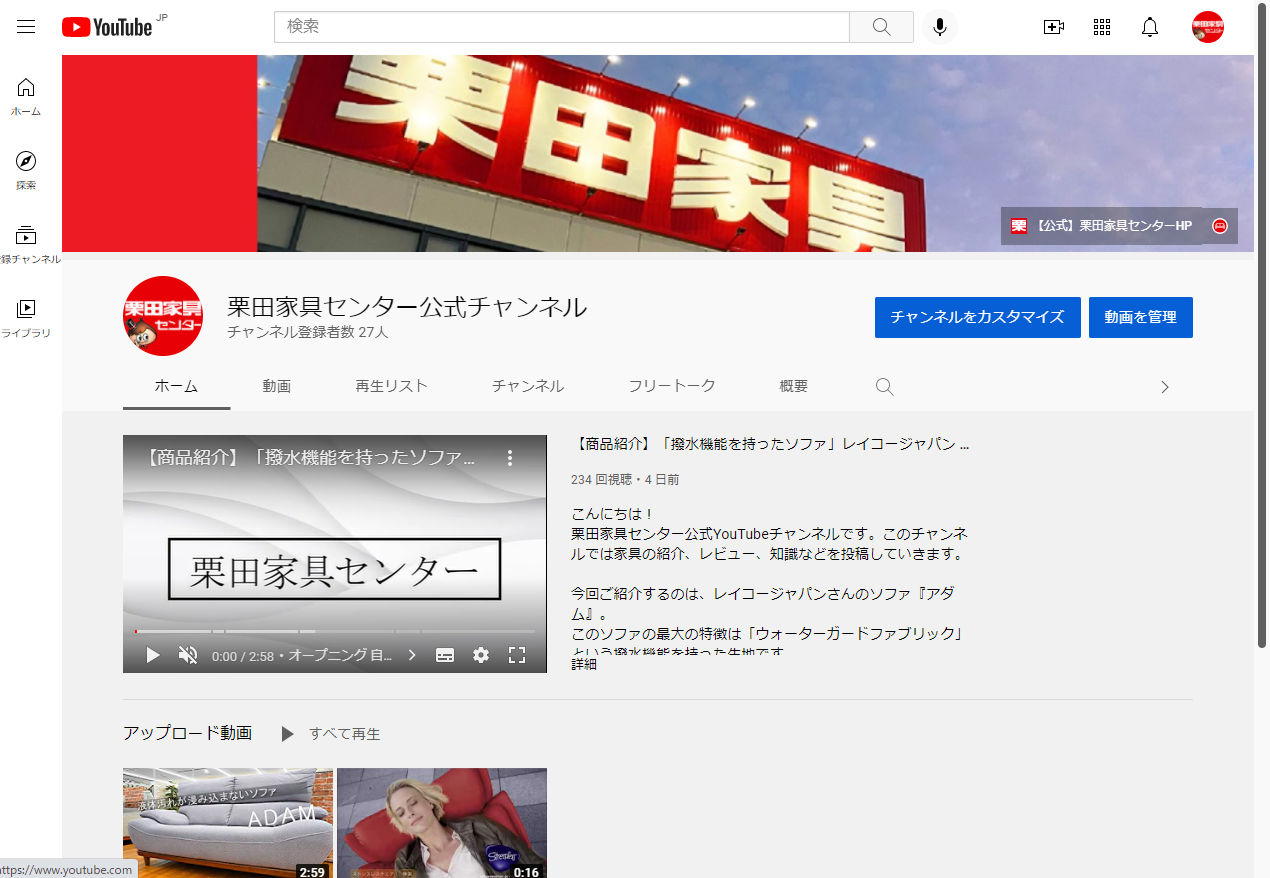Viewport: 1270px width, 878px height.
Task: Search within channel via tab magnifier
Action: coord(884,387)
